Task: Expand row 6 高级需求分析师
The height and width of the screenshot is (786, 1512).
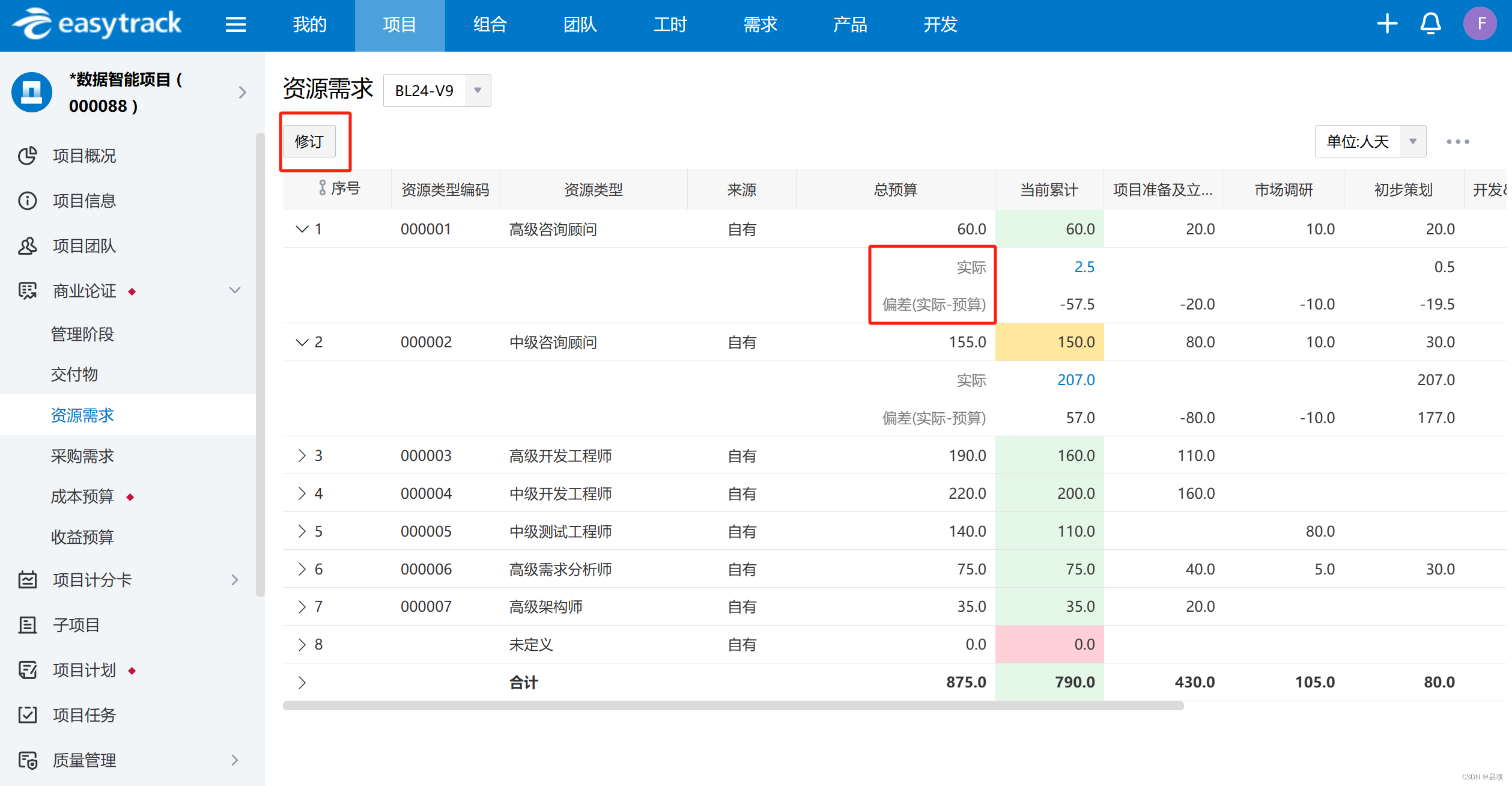Action: click(x=302, y=569)
